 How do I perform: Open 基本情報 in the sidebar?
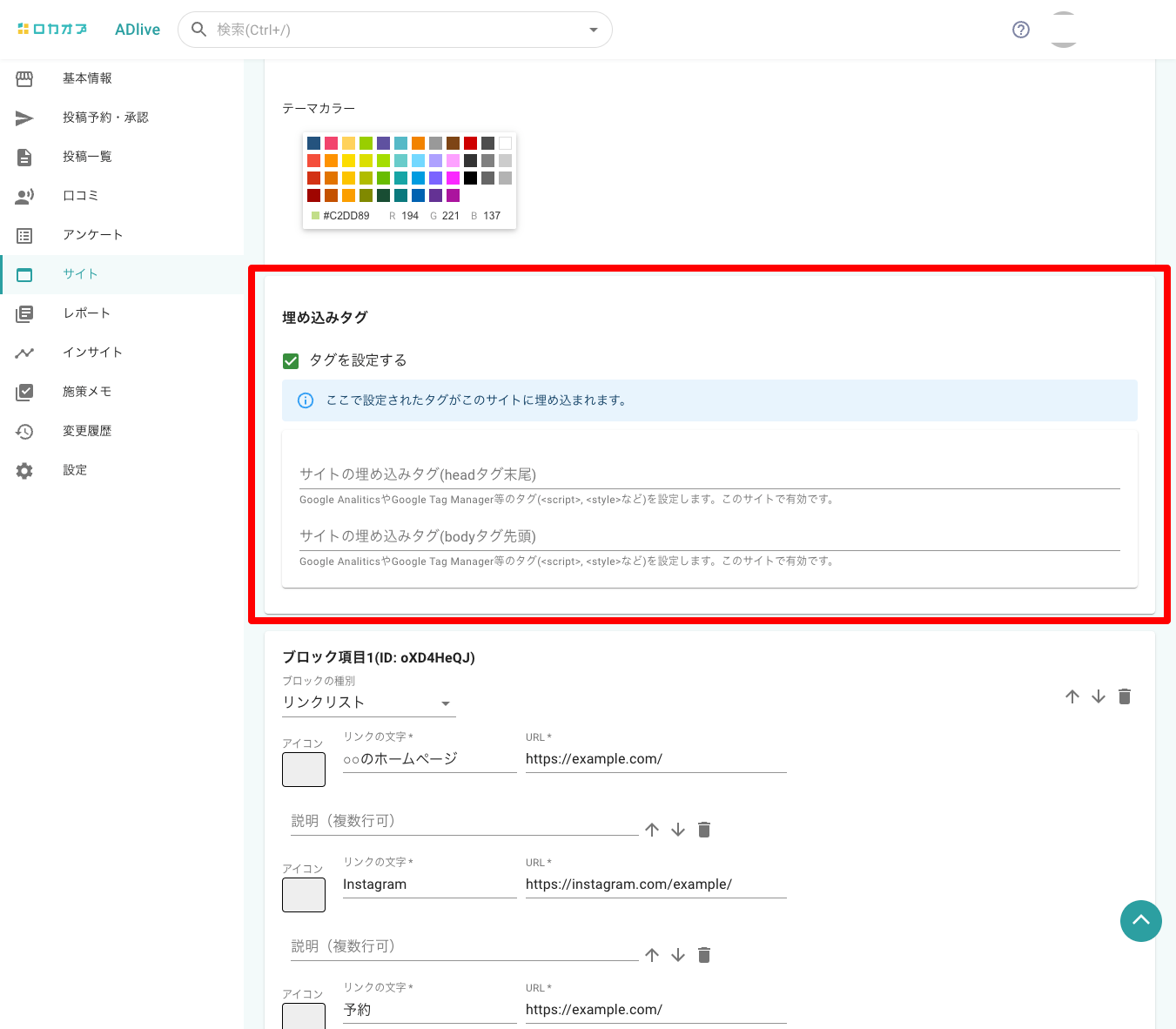[87, 78]
